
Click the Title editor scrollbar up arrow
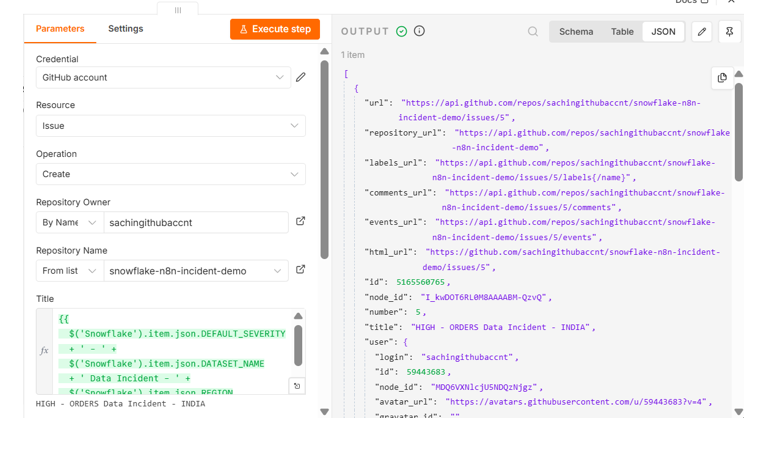click(298, 316)
